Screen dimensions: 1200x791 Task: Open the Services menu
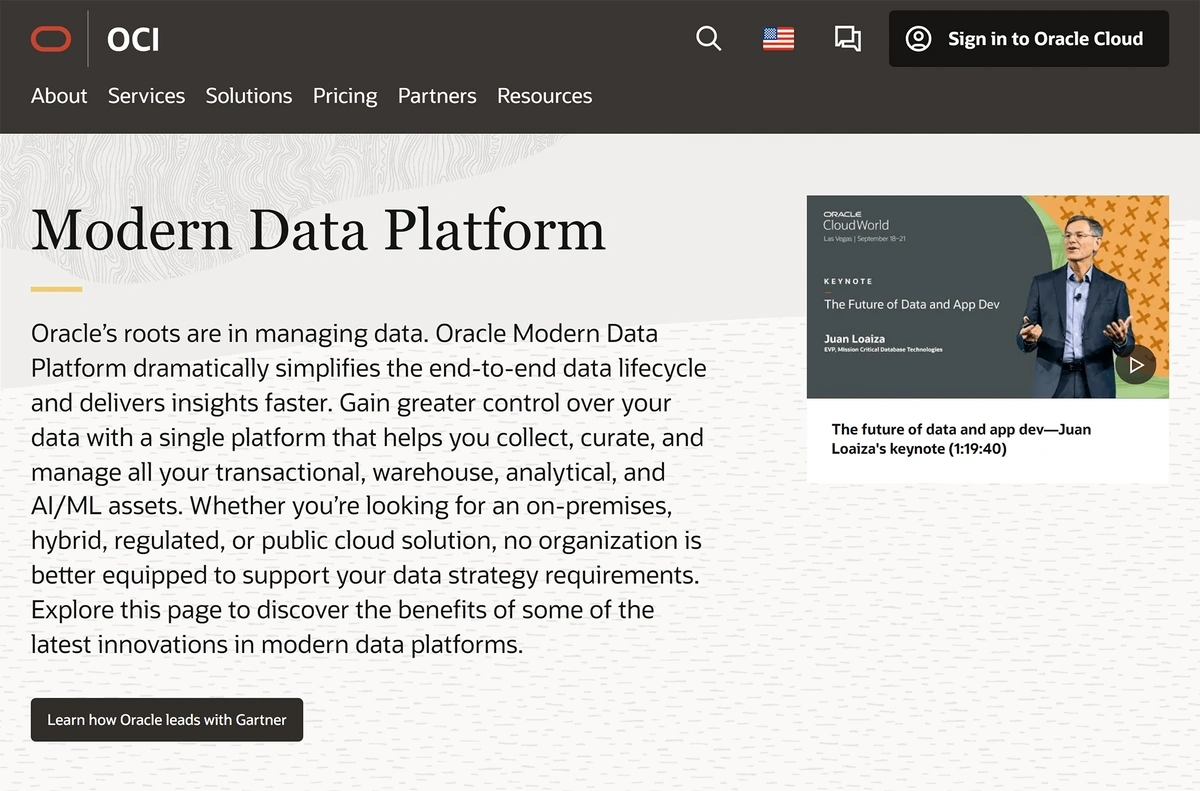[146, 96]
